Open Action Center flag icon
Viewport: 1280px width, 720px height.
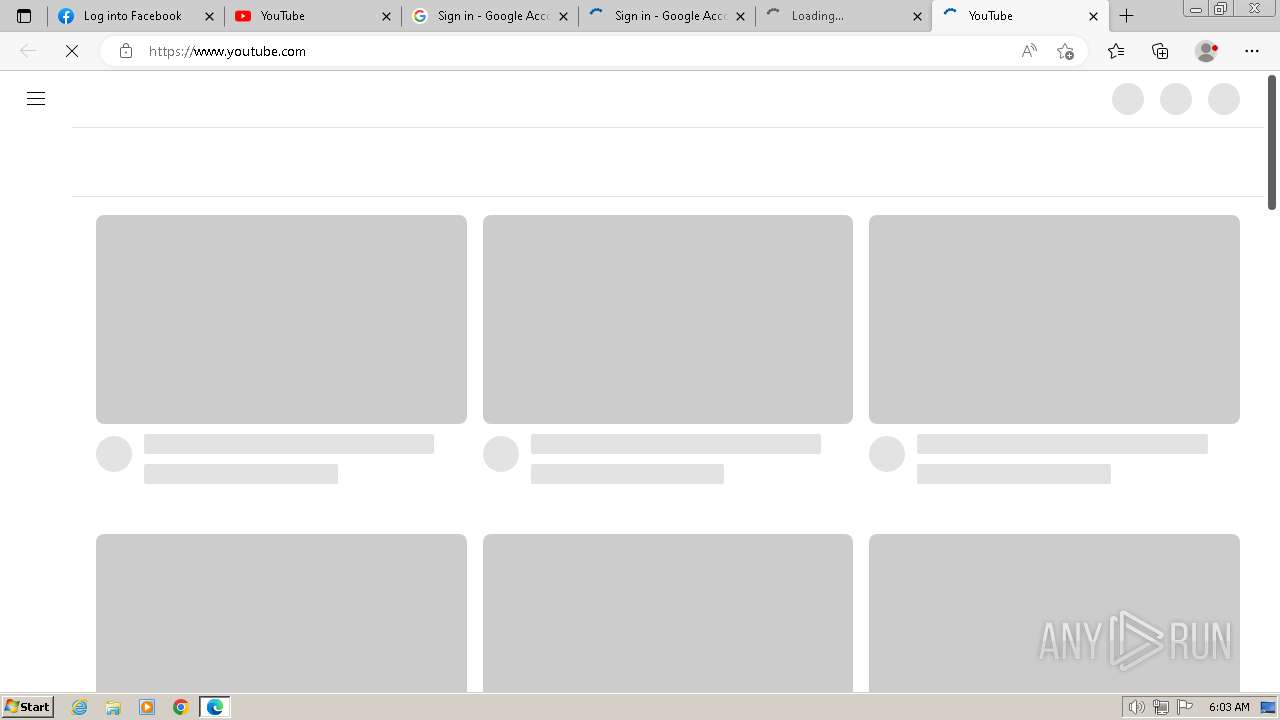(1185, 707)
